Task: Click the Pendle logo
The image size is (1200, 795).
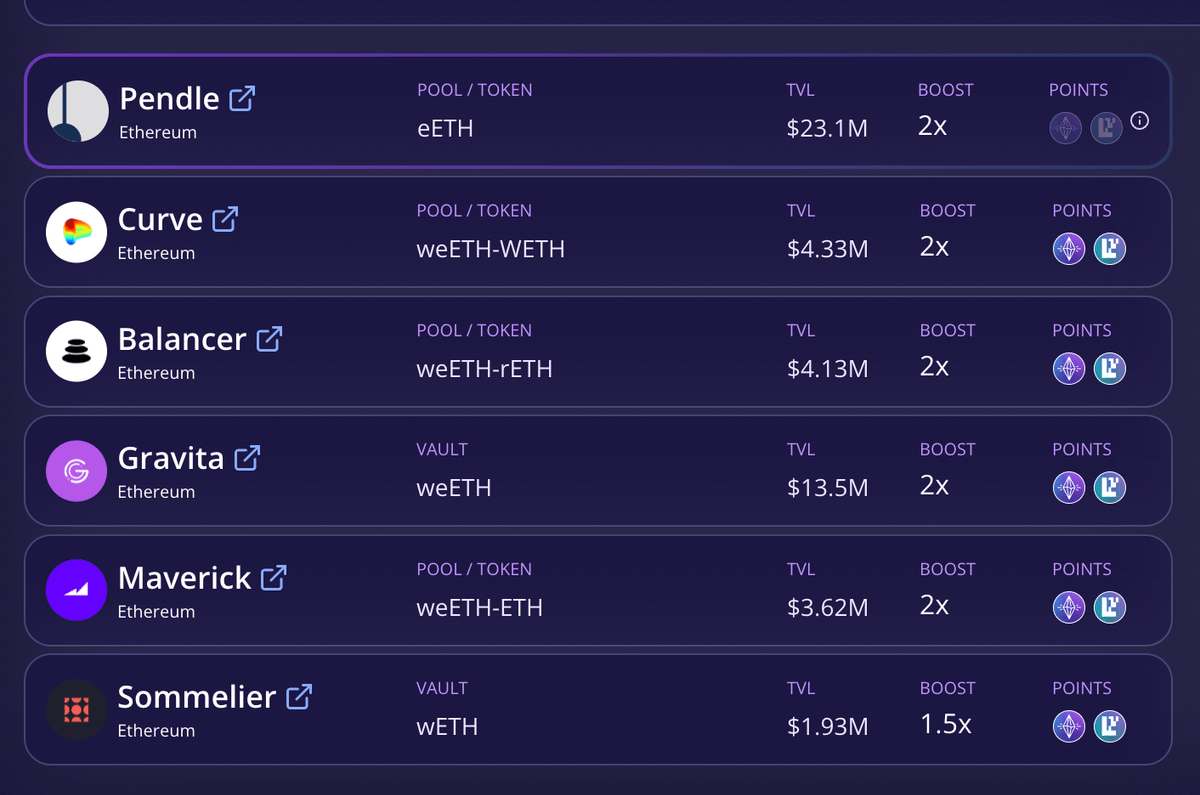Action: tap(78, 111)
